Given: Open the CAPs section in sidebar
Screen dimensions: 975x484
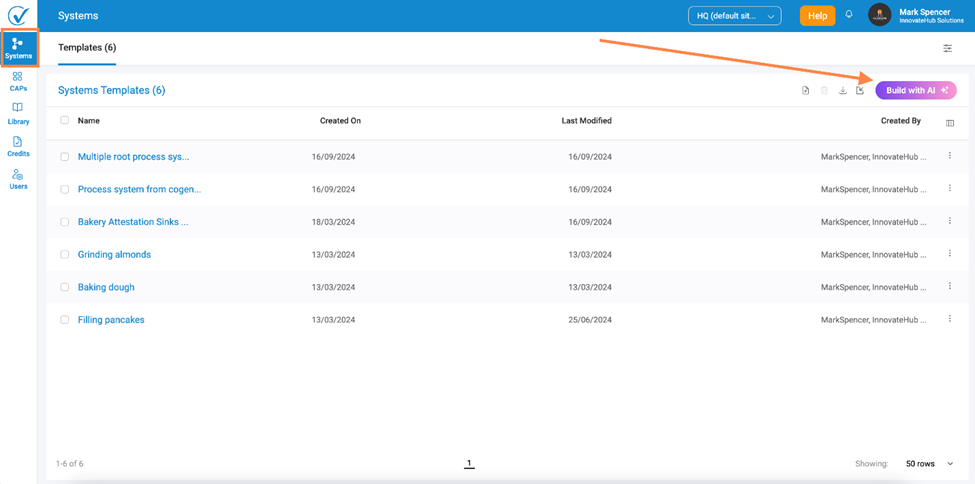Looking at the screenshot, I should pos(18,81).
